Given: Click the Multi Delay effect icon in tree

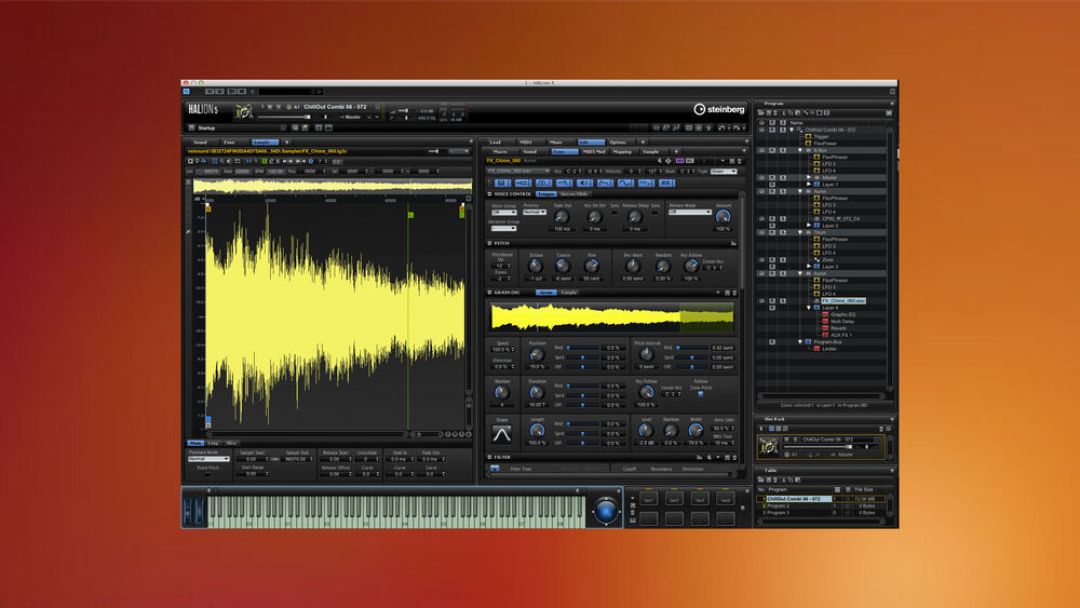Looking at the screenshot, I should pos(825,322).
